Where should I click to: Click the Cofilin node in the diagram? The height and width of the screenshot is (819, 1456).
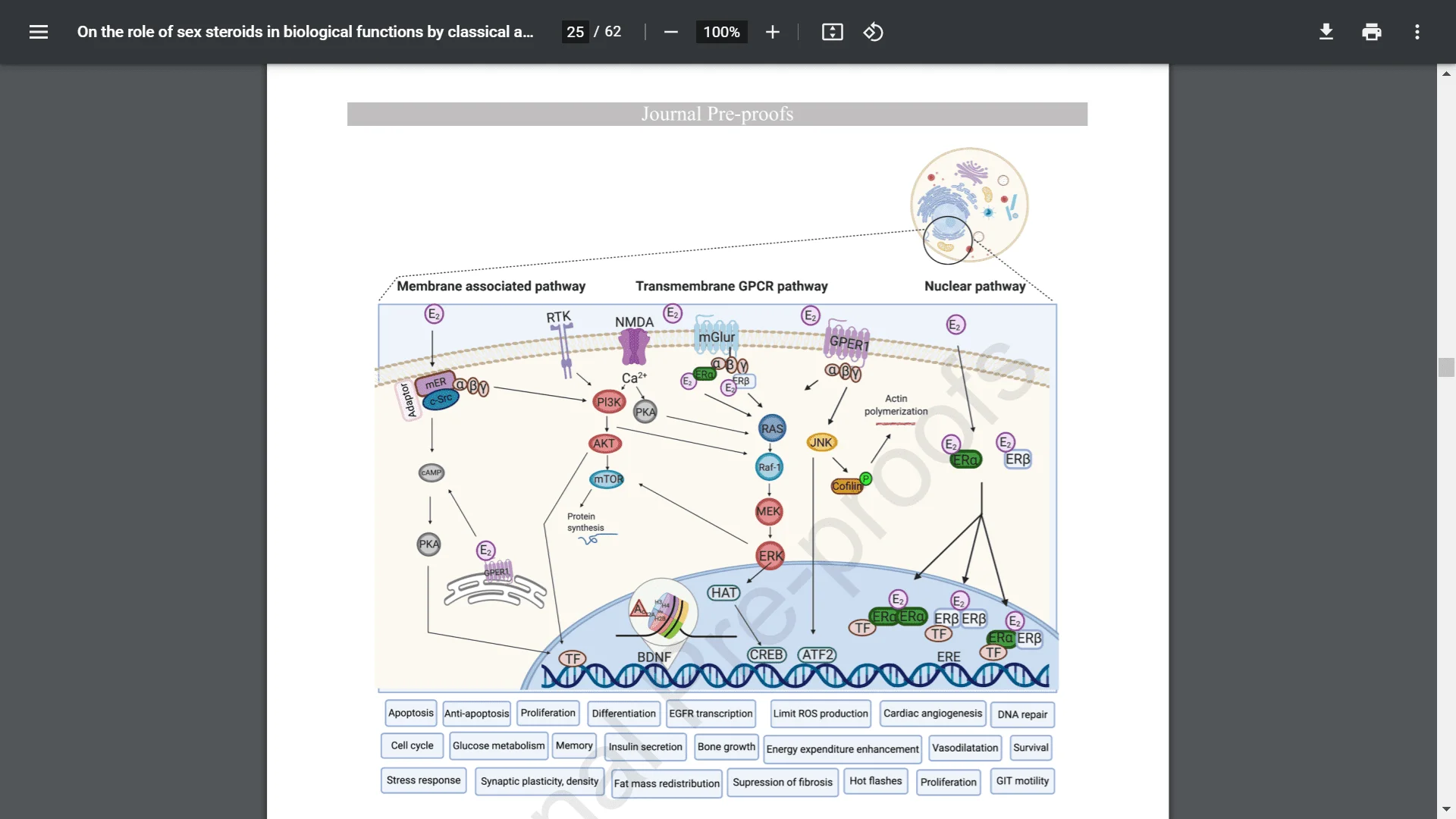(x=847, y=486)
